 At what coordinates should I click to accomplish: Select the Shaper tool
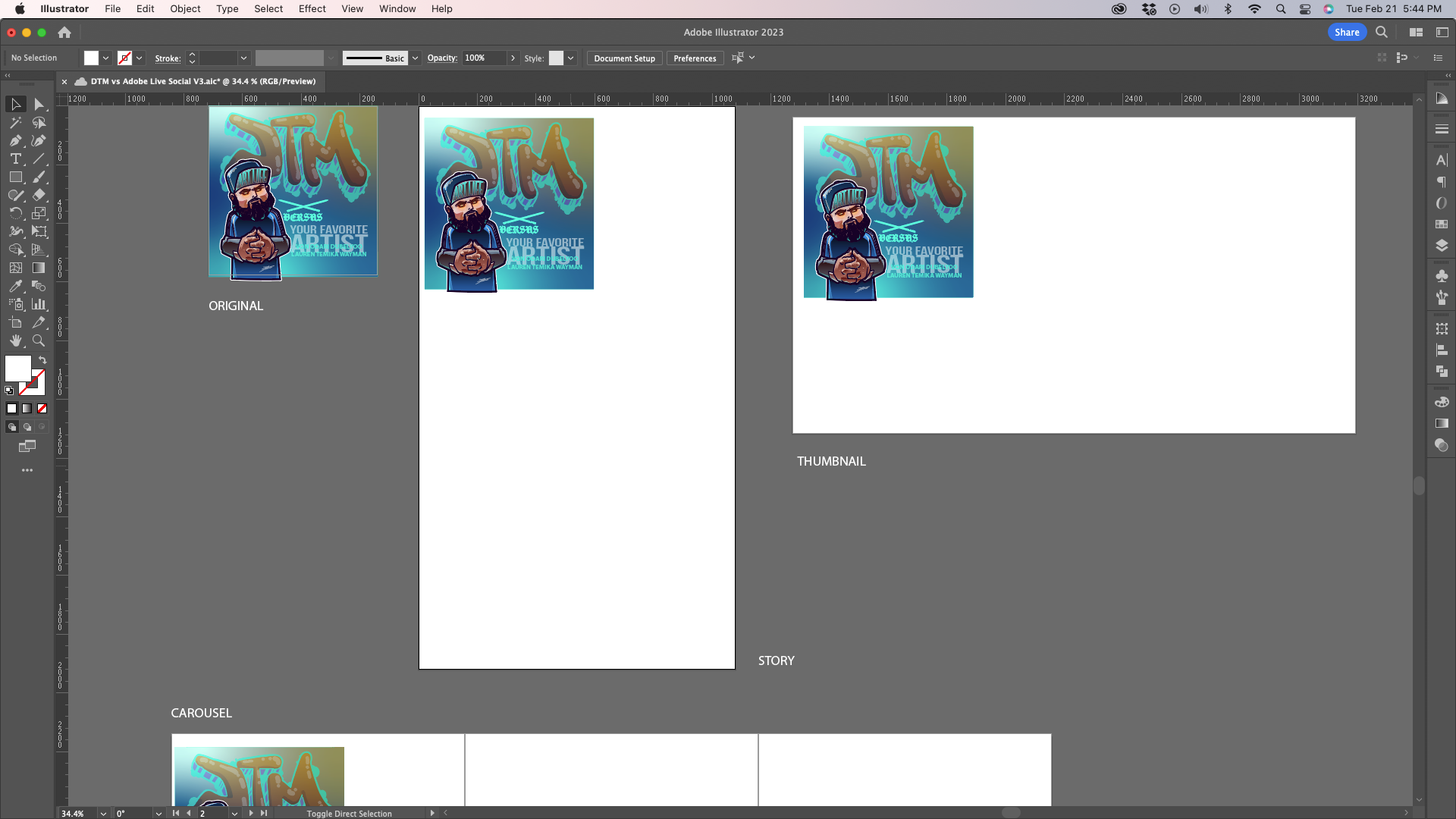(x=16, y=195)
